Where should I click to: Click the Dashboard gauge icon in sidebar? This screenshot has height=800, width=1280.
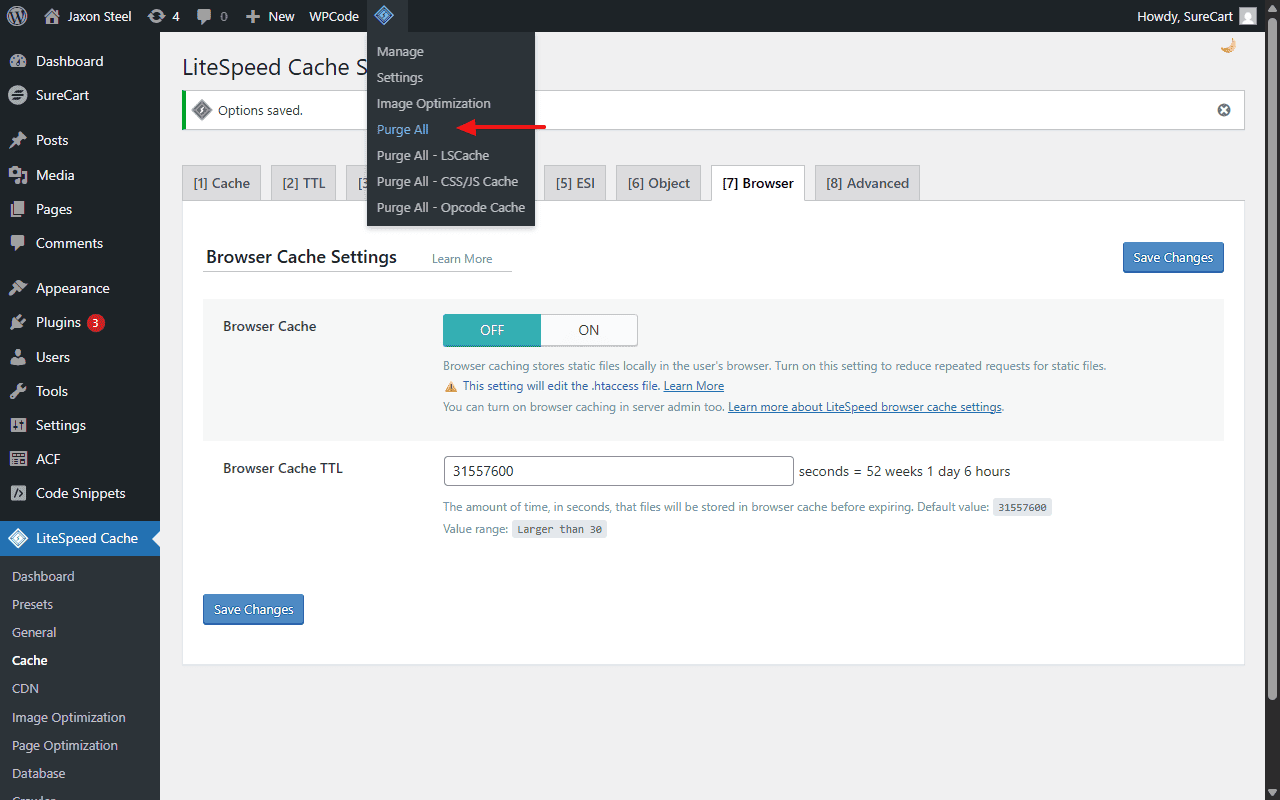tap(18, 61)
